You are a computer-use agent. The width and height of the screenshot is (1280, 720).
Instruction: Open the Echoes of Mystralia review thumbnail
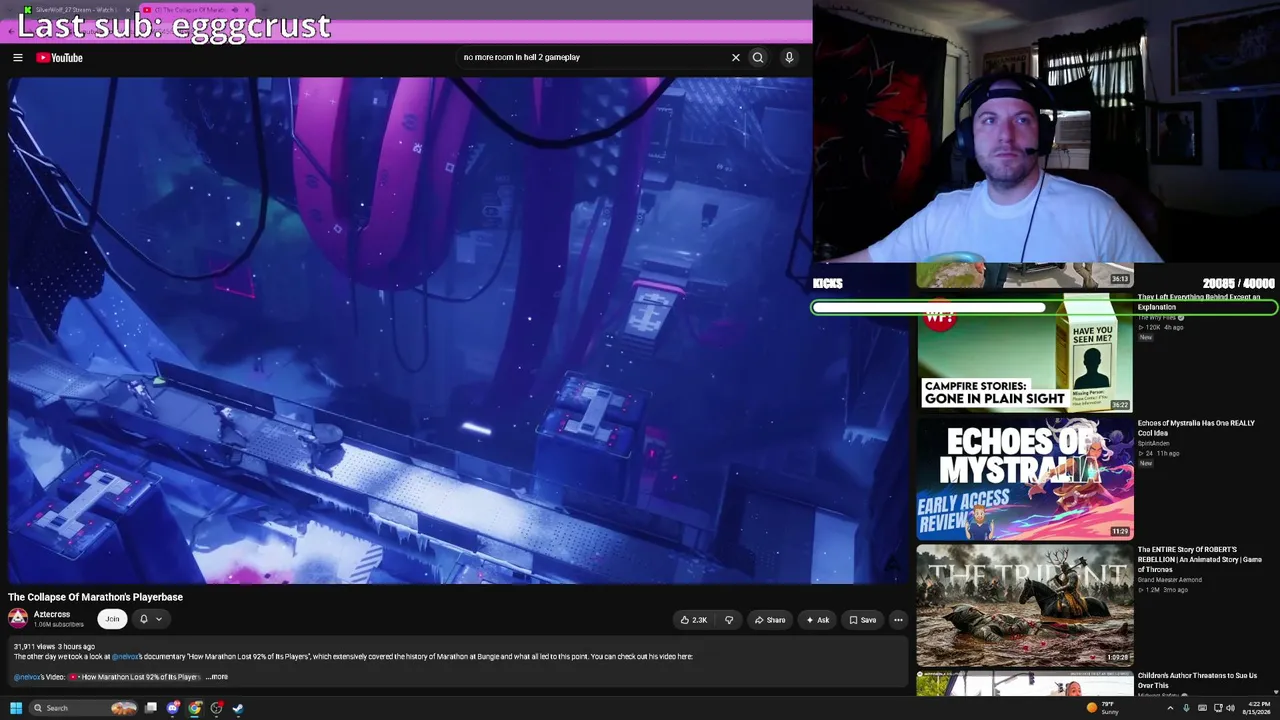[1025, 479]
